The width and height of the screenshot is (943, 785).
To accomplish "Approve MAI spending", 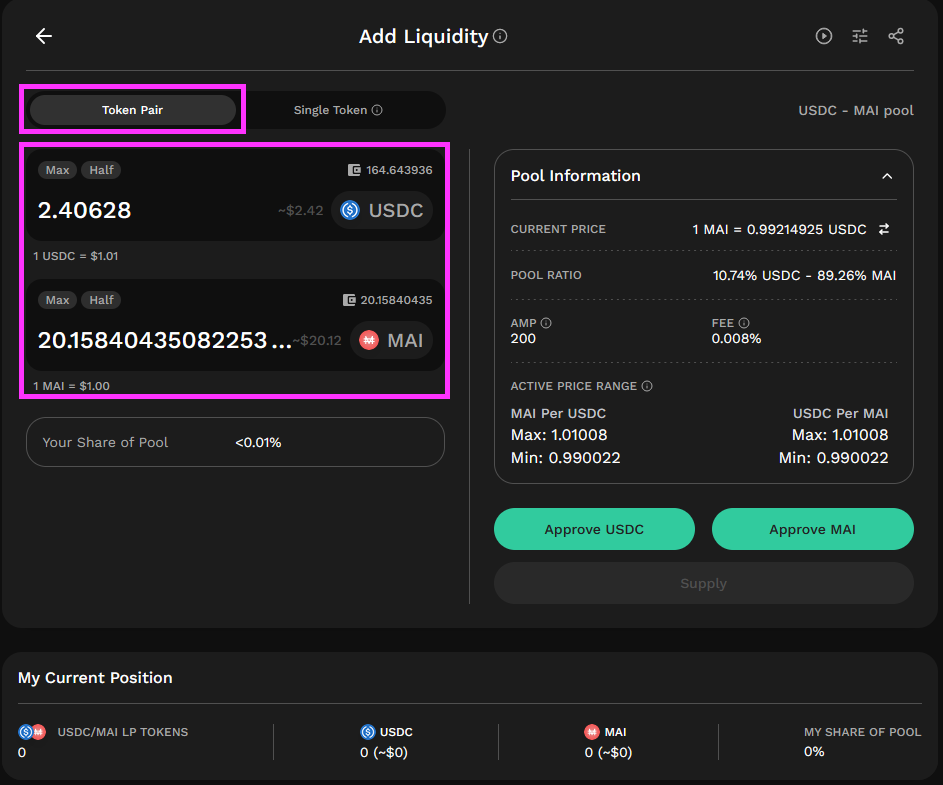I will tap(812, 529).
